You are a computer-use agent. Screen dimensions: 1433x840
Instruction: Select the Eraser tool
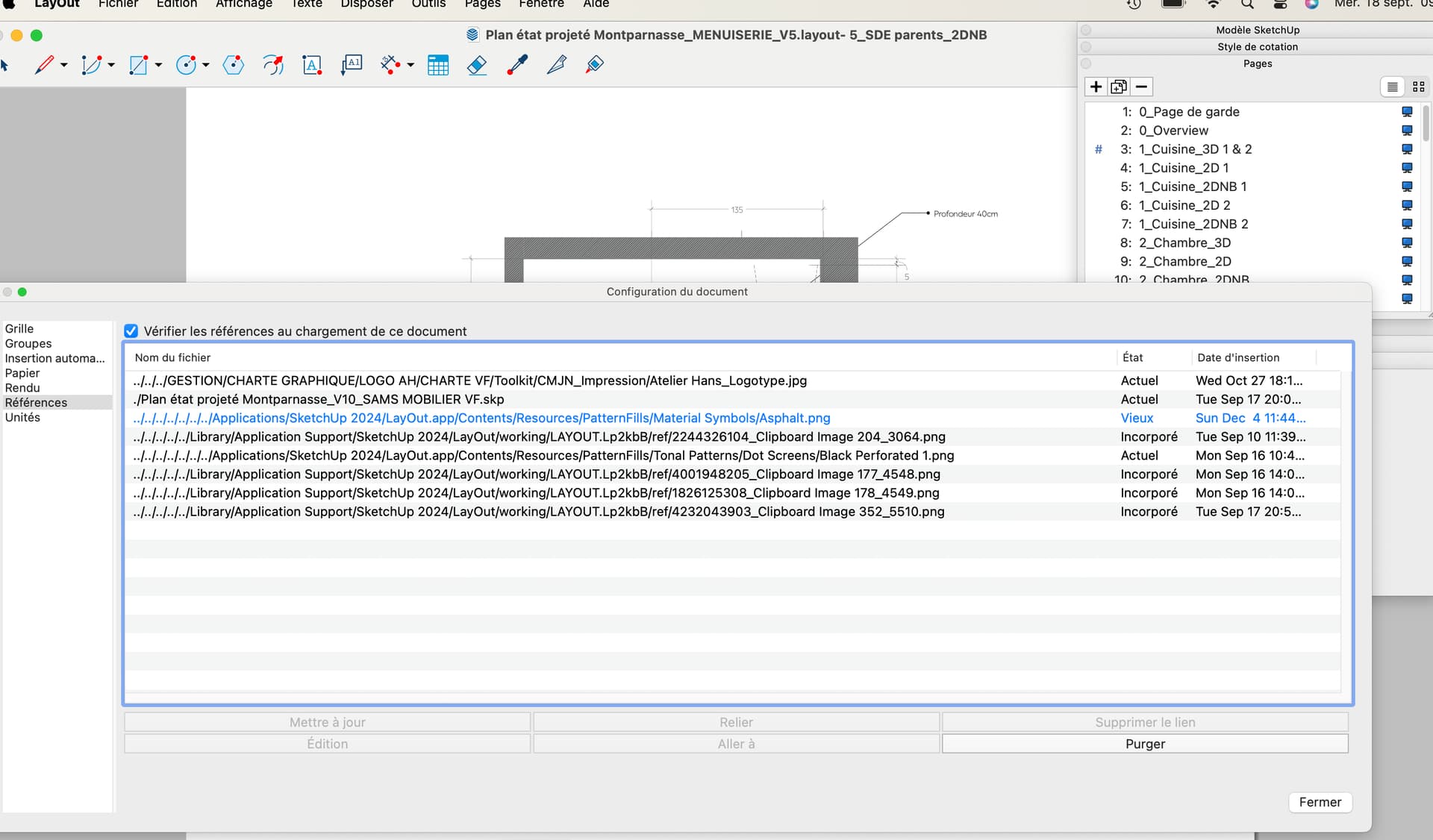pos(477,65)
